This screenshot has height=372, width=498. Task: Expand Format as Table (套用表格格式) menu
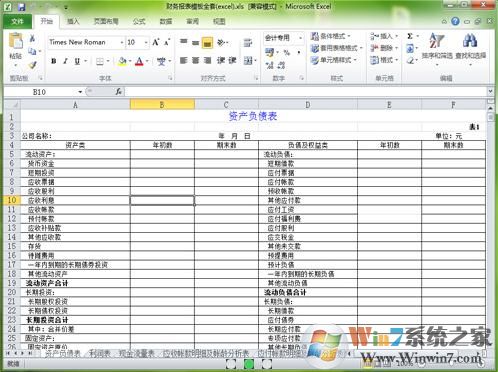[x=337, y=48]
